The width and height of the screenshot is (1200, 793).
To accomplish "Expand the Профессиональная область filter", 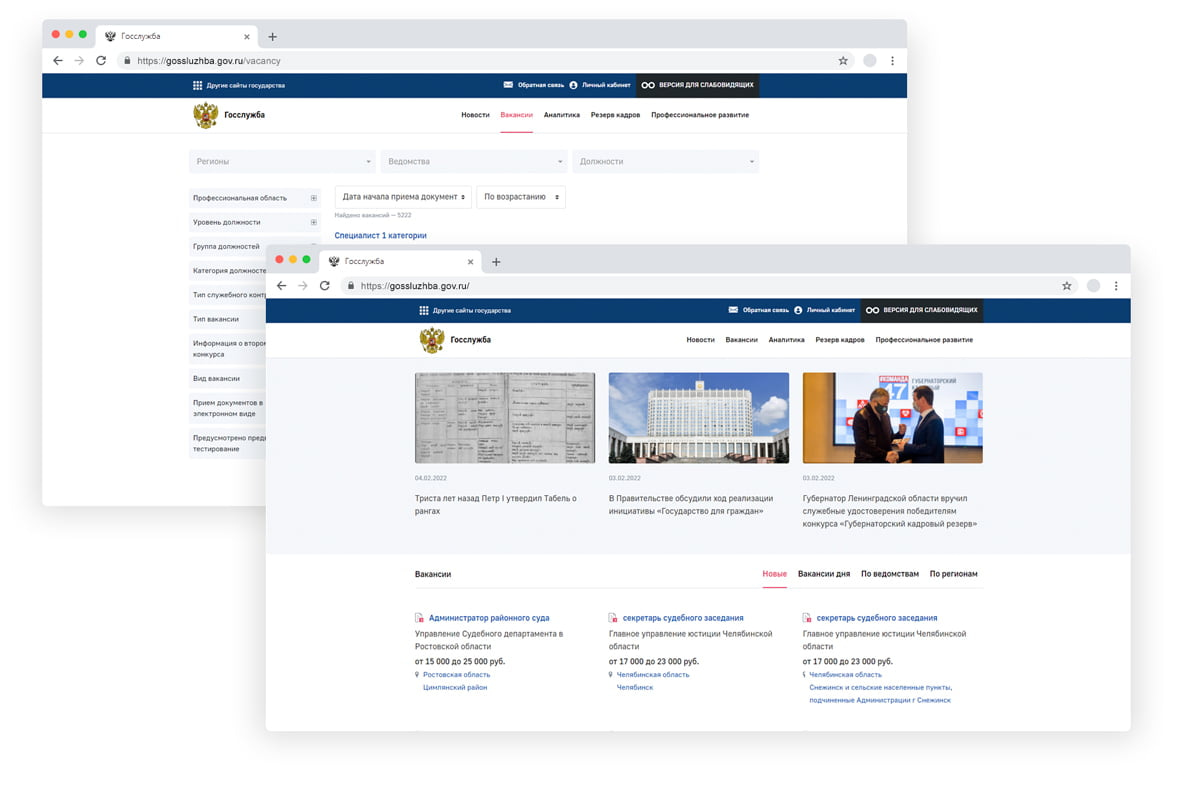I will 313,198.
